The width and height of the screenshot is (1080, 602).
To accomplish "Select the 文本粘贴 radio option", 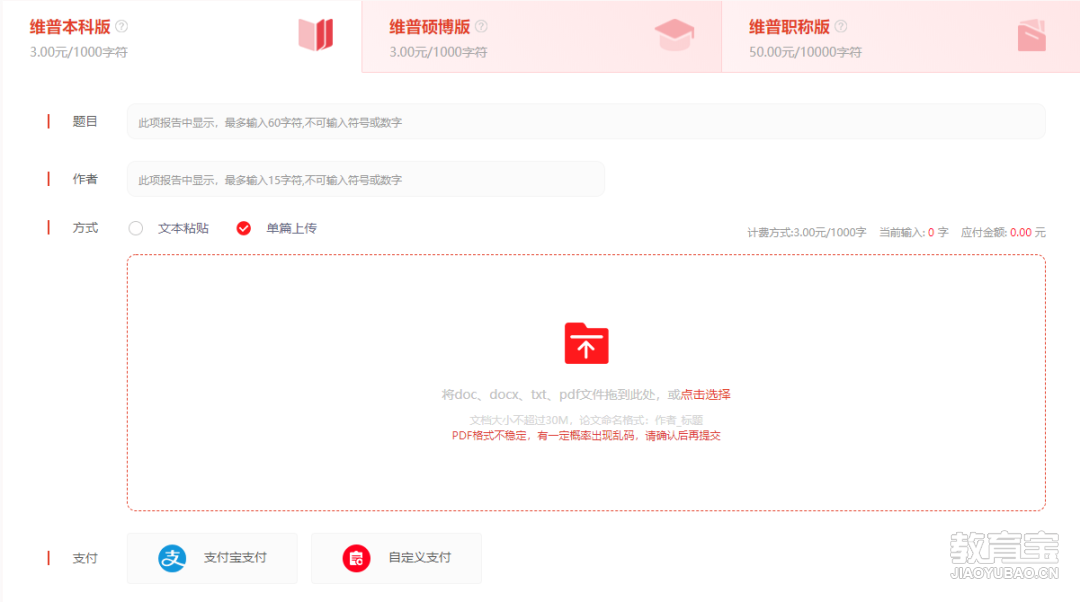I will (136, 228).
